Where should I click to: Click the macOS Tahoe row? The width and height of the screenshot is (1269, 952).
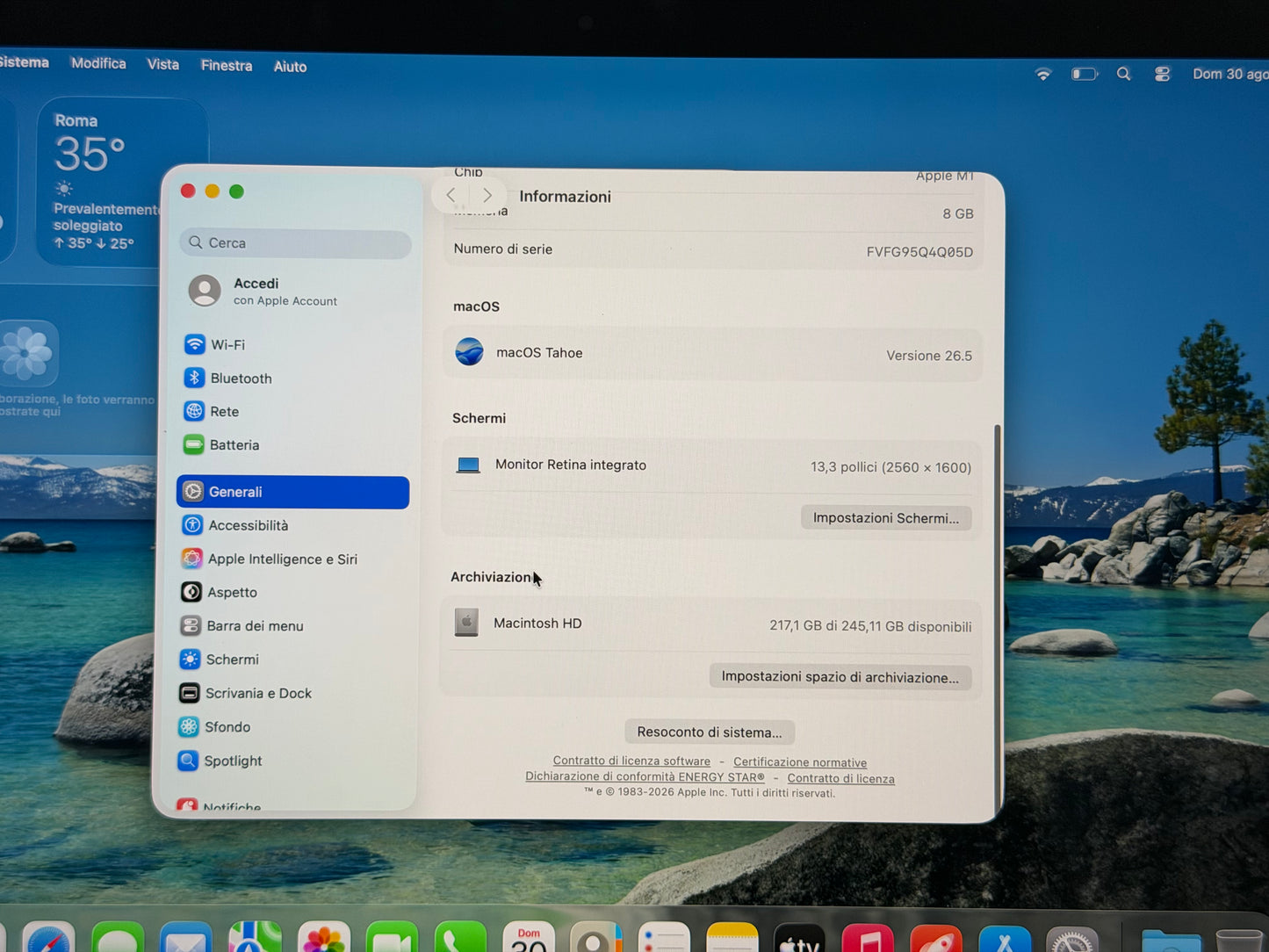pos(712,354)
